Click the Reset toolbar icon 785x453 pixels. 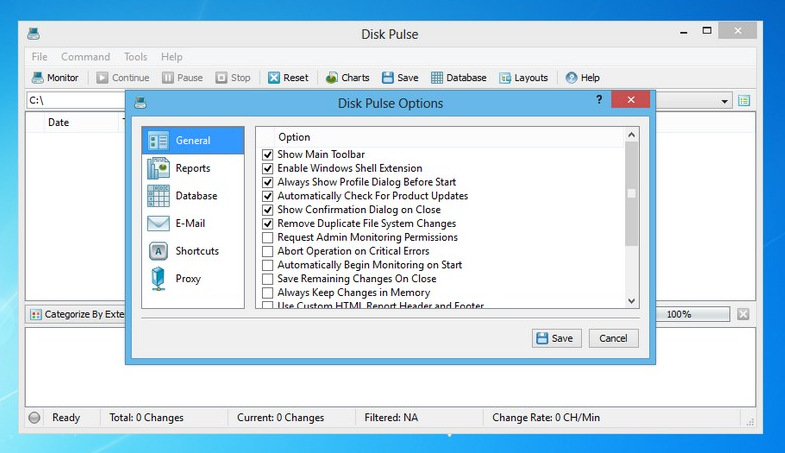coord(273,78)
